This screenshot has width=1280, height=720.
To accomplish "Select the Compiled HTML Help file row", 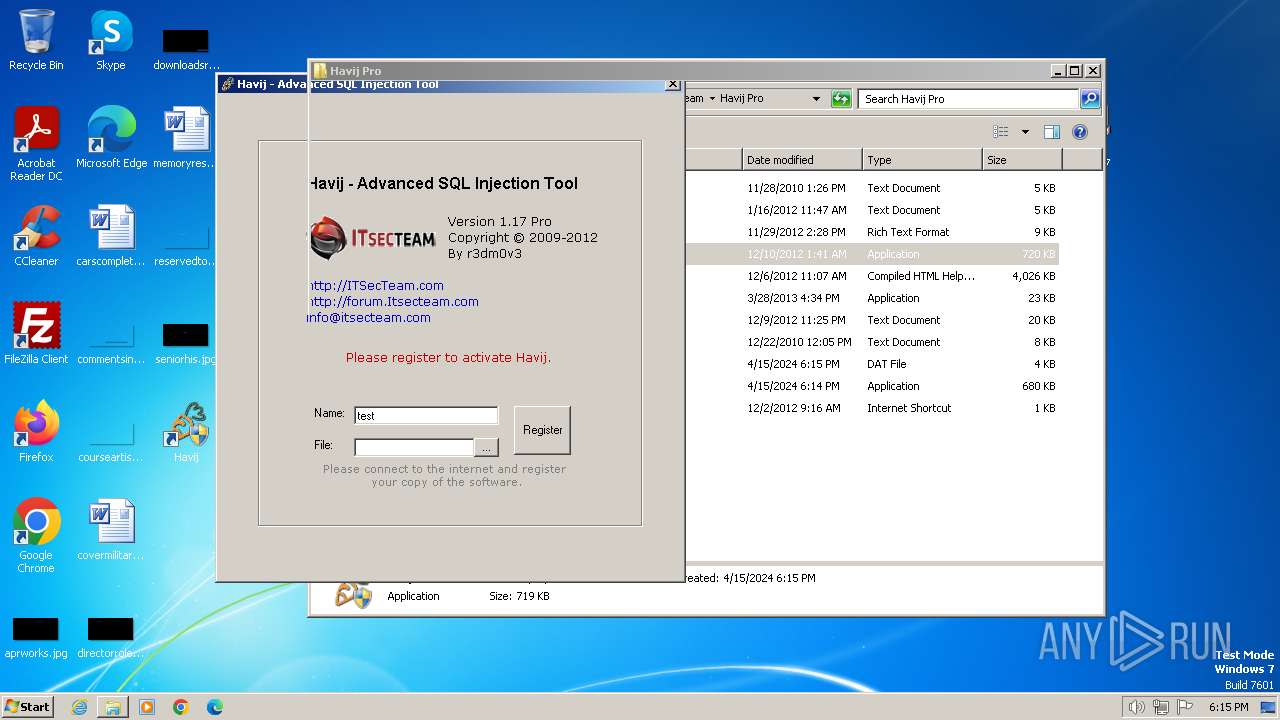I will (x=872, y=276).
